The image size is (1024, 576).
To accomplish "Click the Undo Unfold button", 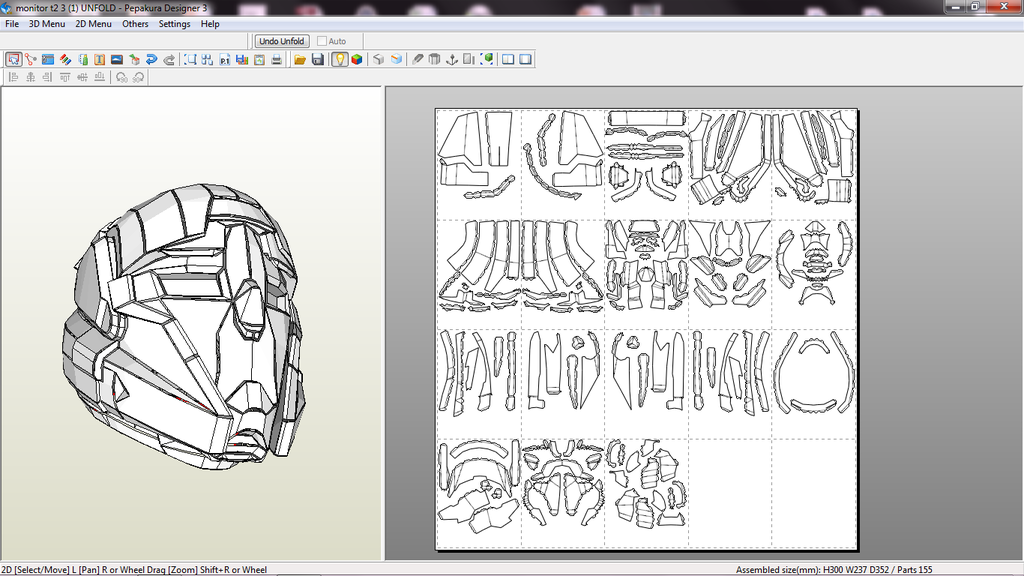I will [x=282, y=41].
